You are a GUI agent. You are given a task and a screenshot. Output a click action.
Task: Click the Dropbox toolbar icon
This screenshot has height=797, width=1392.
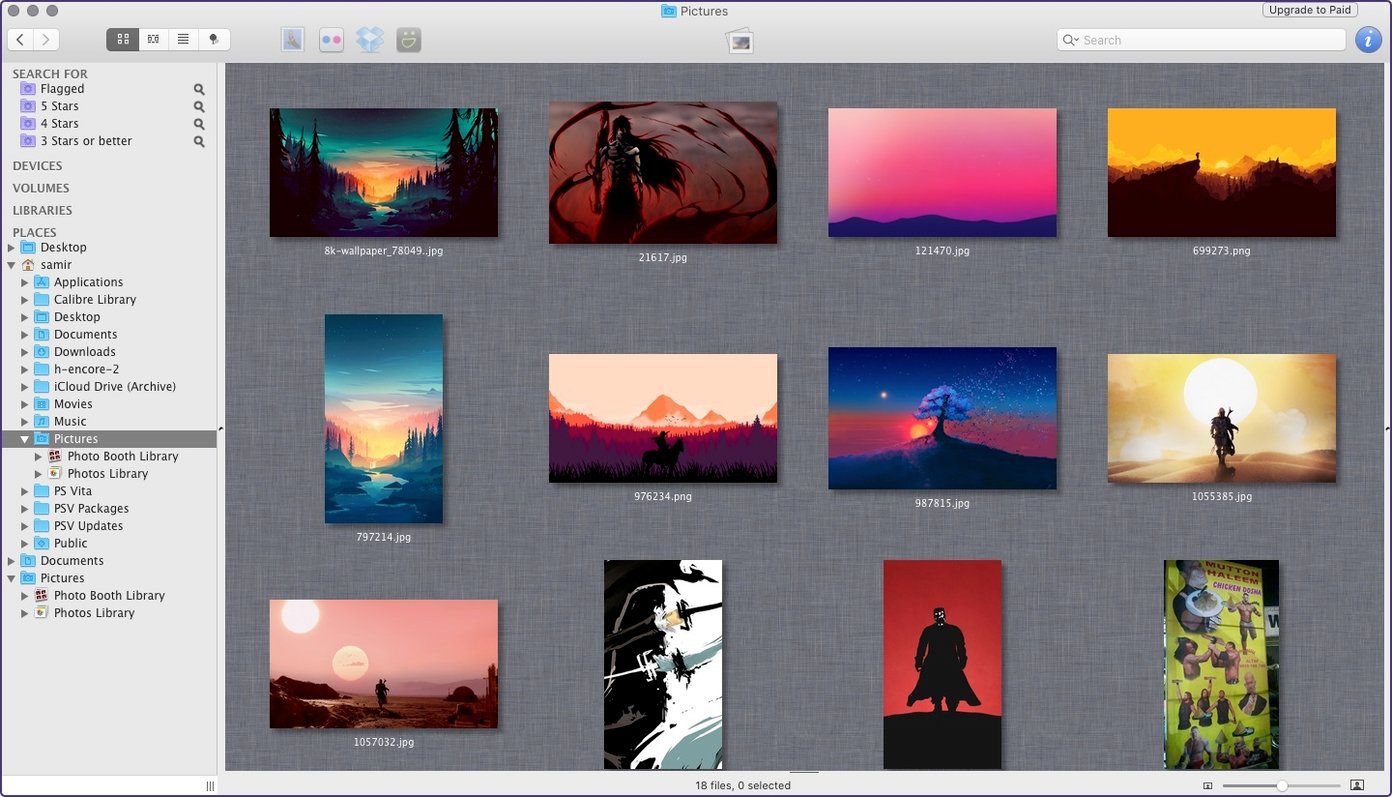(370, 40)
